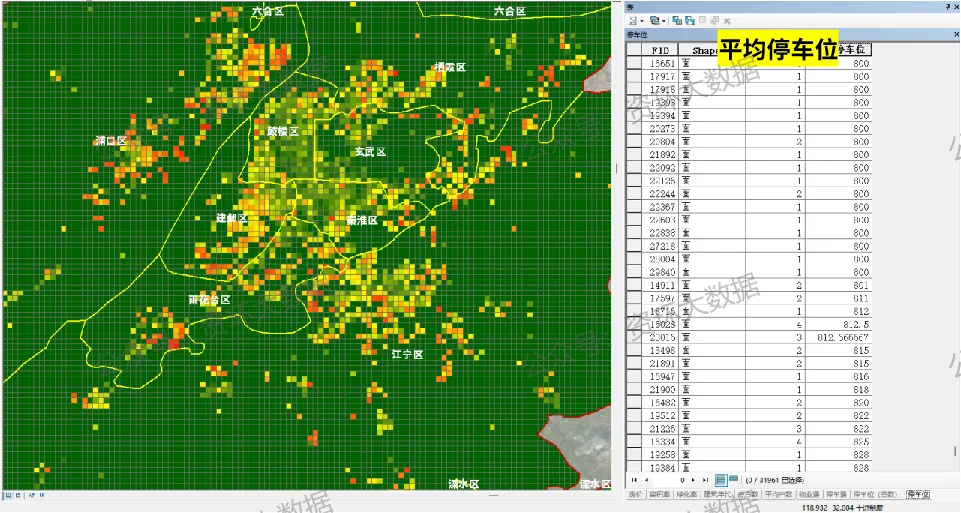Expand the Table Options dropdown arrow

[642, 21]
